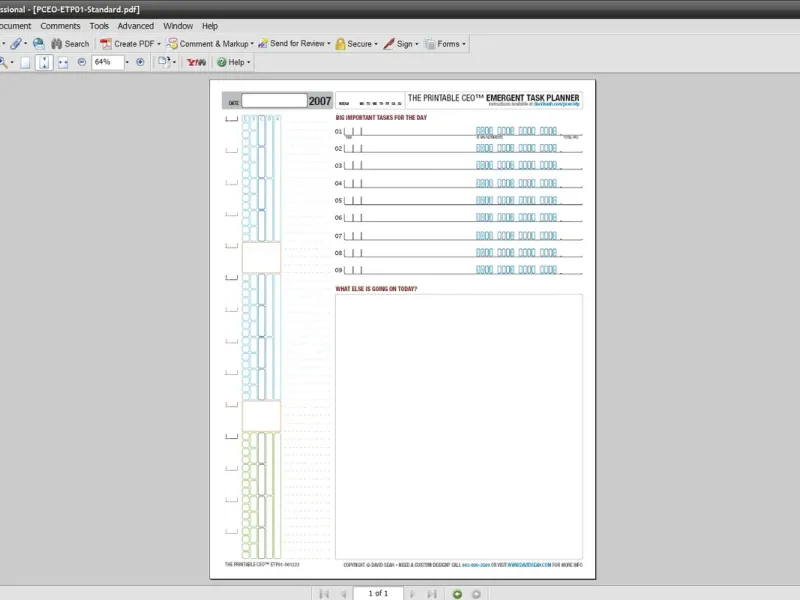The image size is (800, 600).
Task: Open the zoom percentage dropdown arrow
Action: coord(127,62)
